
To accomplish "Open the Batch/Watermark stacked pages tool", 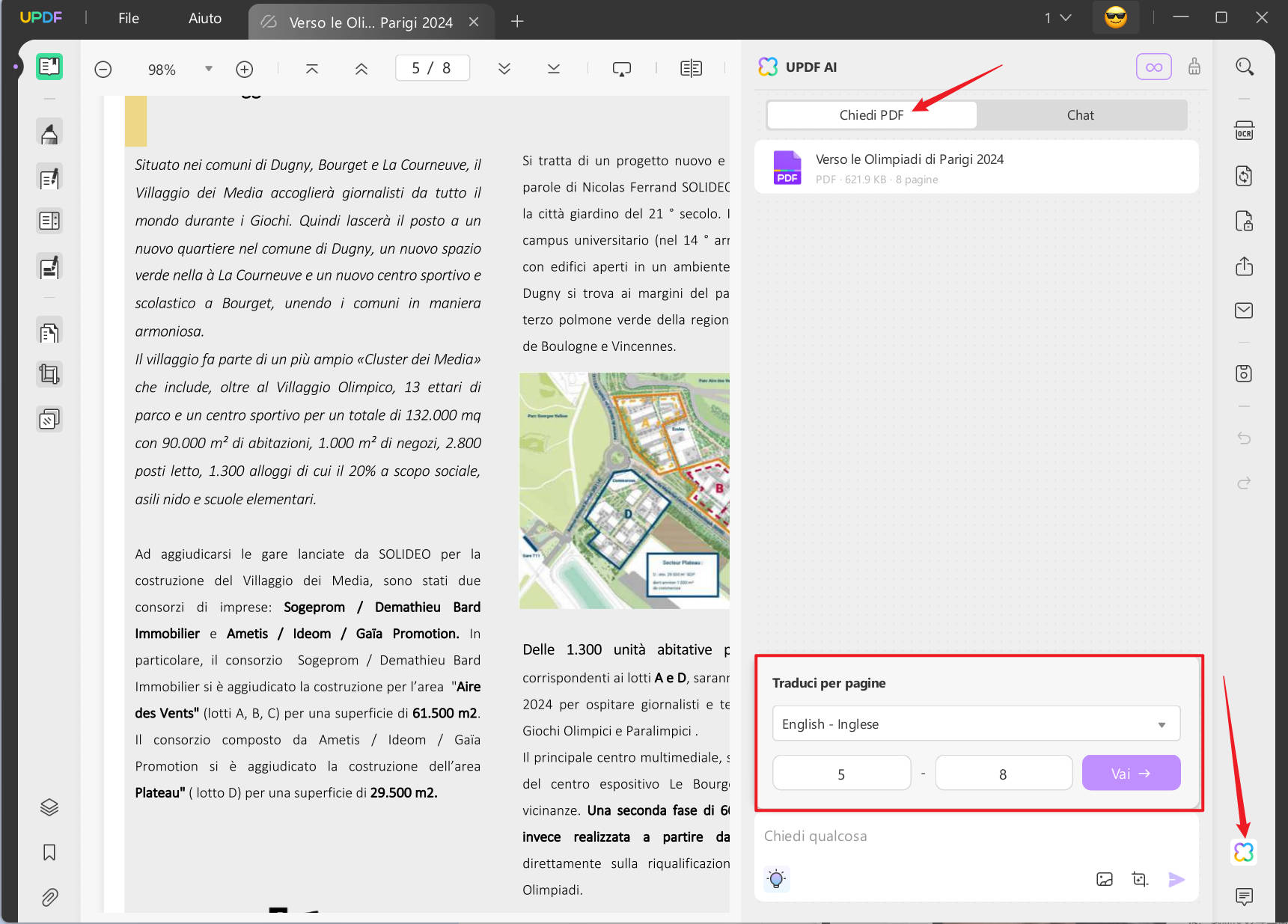I will [49, 419].
